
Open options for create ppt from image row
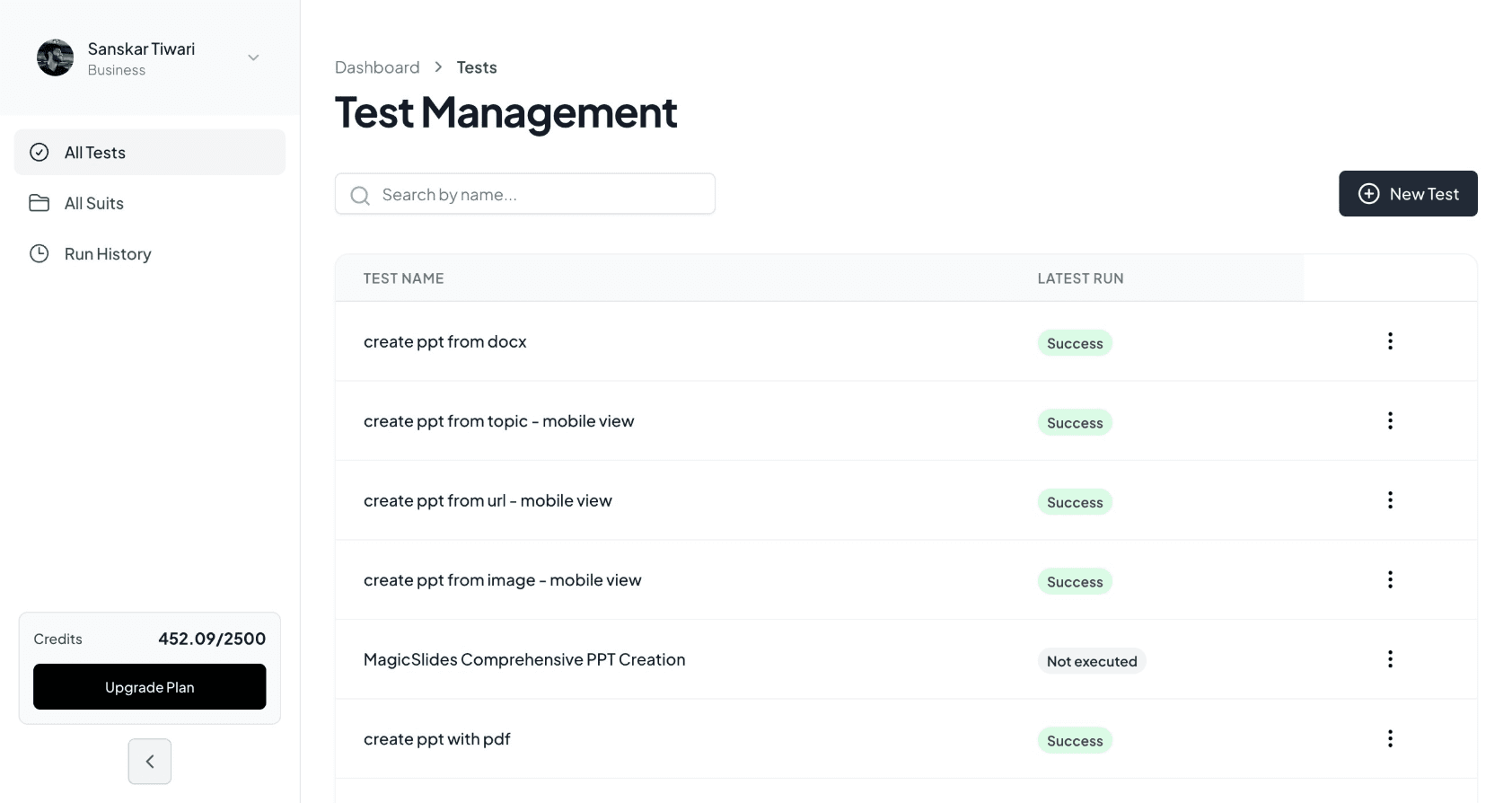point(1390,580)
